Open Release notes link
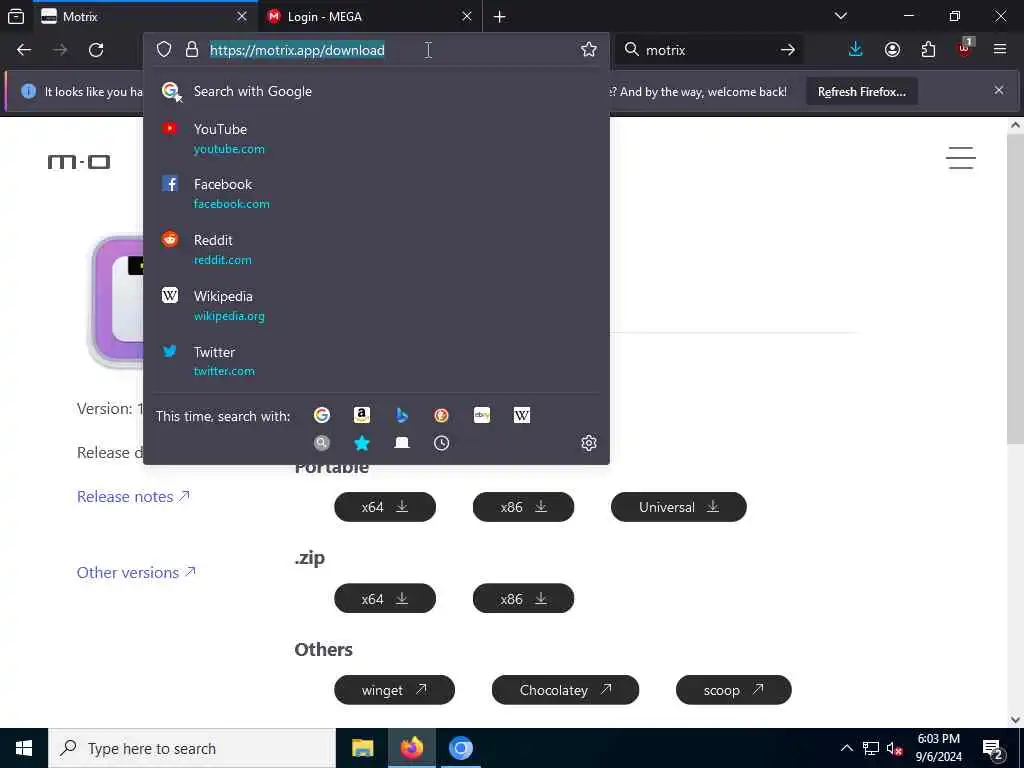The height and width of the screenshot is (768, 1024). pos(133,496)
